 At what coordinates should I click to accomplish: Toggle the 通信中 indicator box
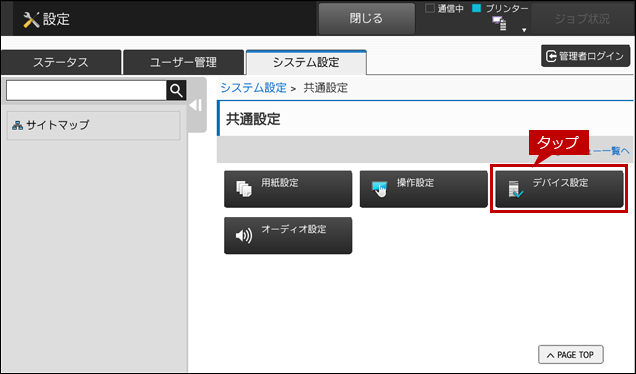430,8
